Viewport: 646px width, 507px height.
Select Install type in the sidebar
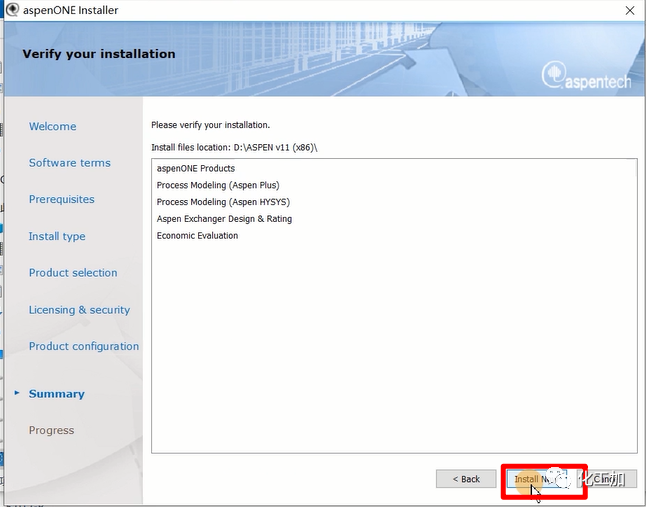point(57,237)
